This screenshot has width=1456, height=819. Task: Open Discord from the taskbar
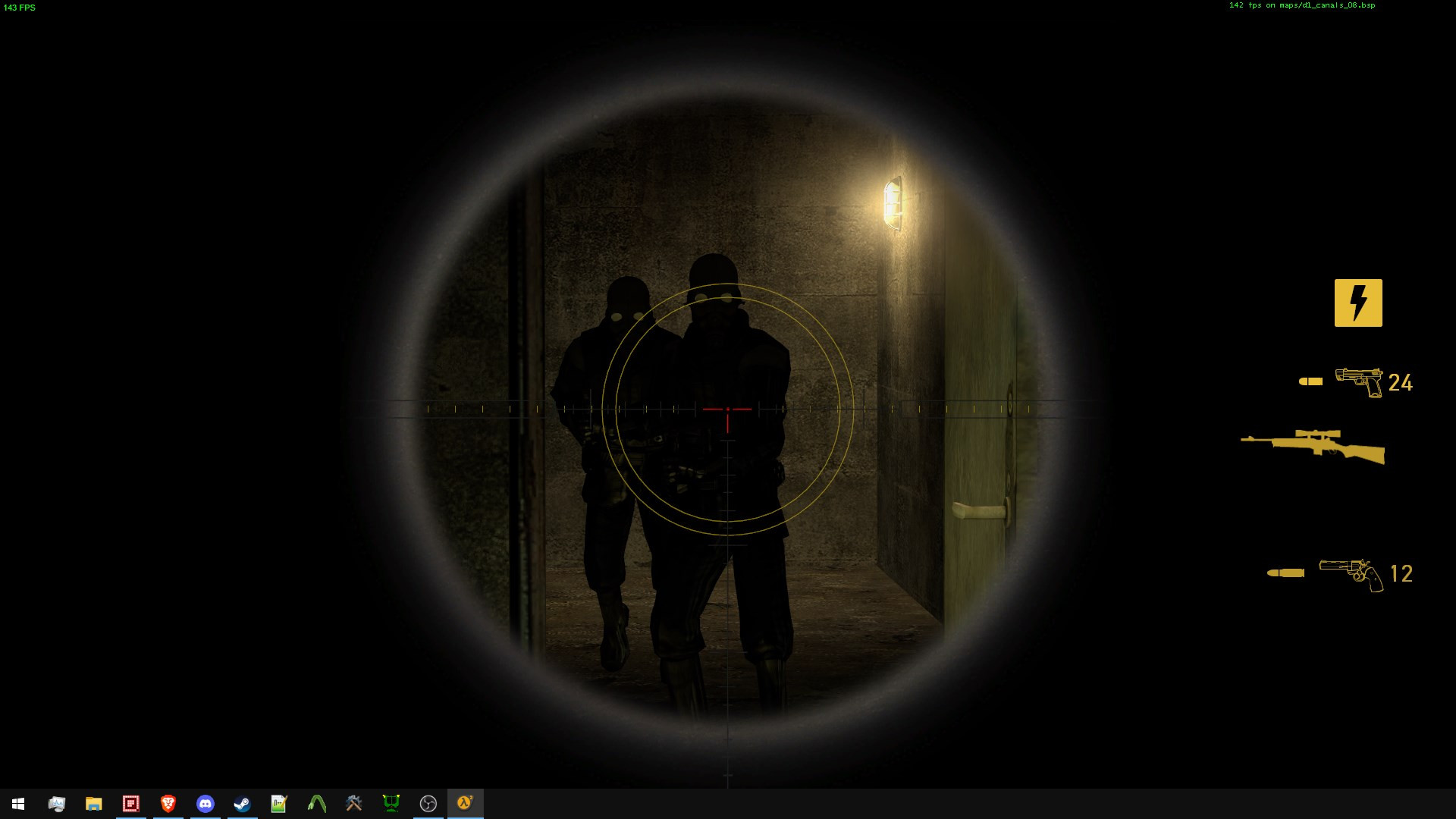coord(205,804)
